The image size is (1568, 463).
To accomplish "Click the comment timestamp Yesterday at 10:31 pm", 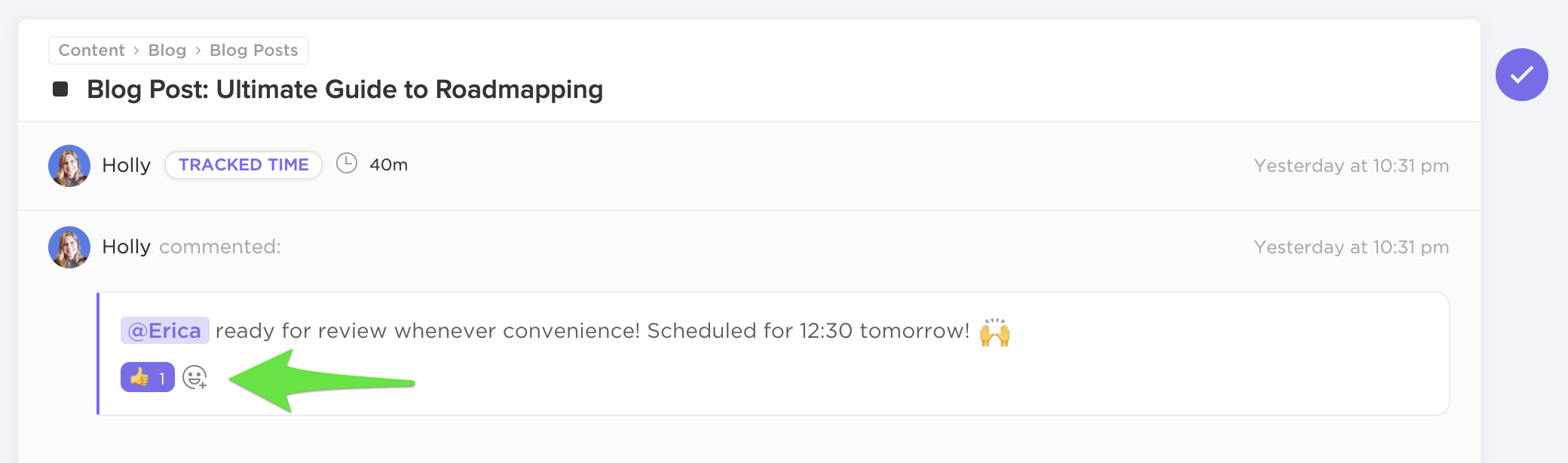I will click(x=1351, y=247).
